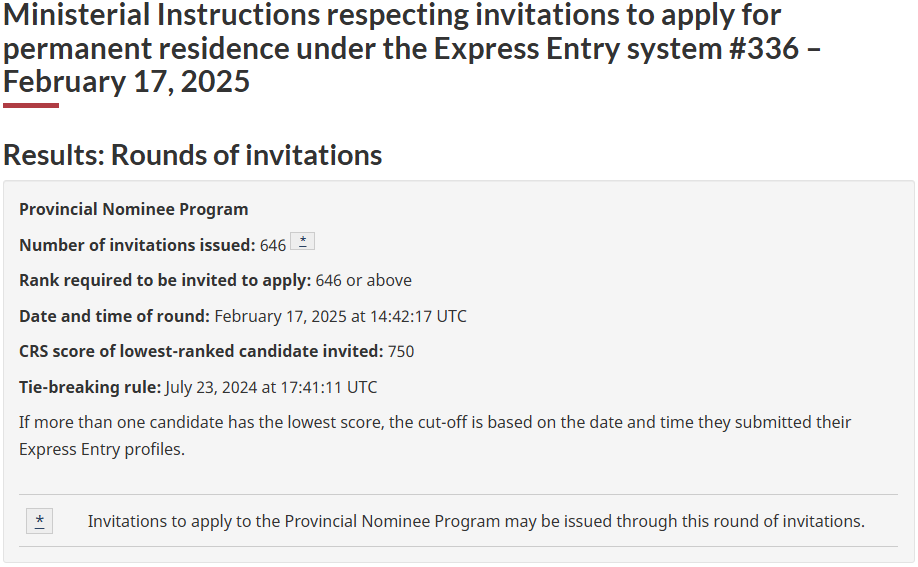This screenshot has width=918, height=567.
Task: Click the "Date and time of round" label
Action: (x=114, y=316)
